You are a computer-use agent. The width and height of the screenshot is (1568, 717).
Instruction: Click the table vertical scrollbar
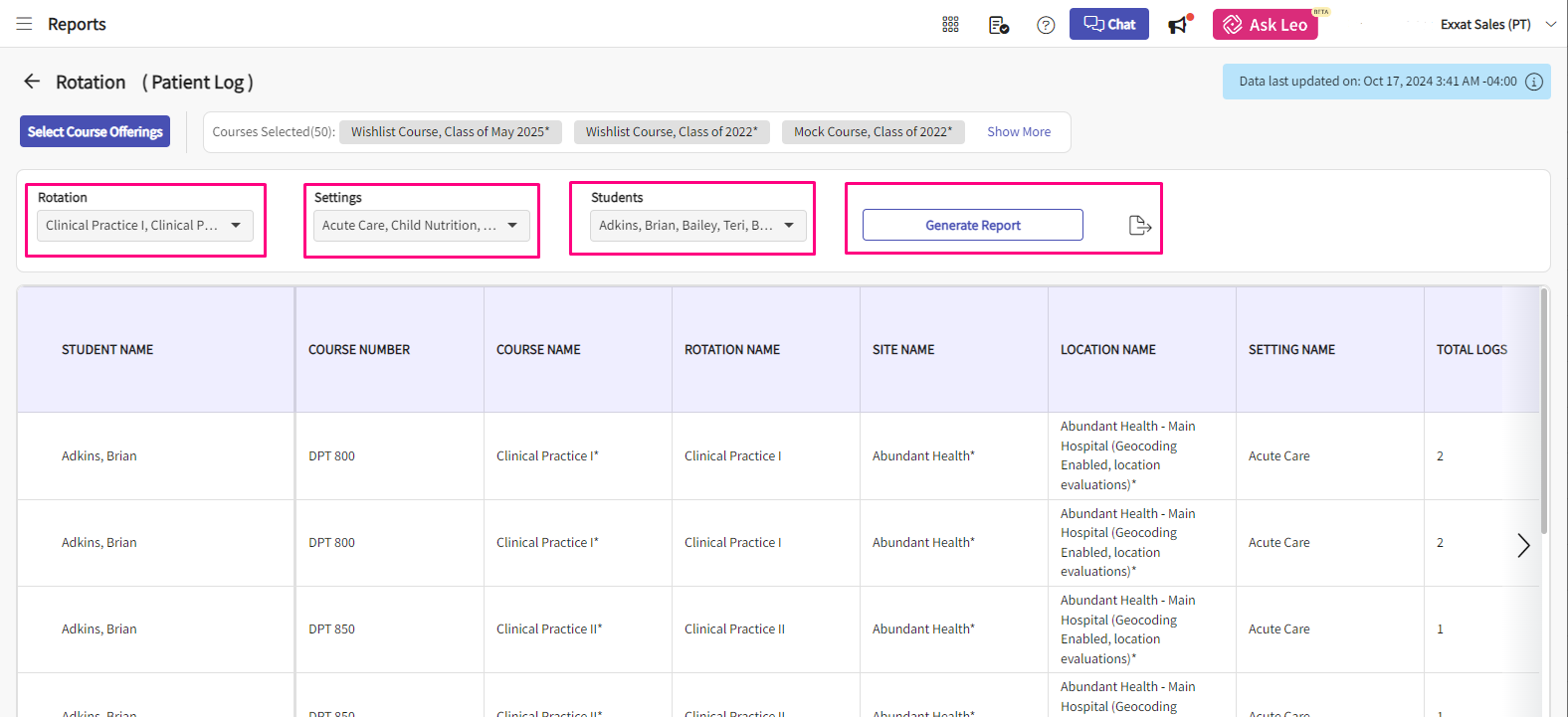pos(1543,418)
